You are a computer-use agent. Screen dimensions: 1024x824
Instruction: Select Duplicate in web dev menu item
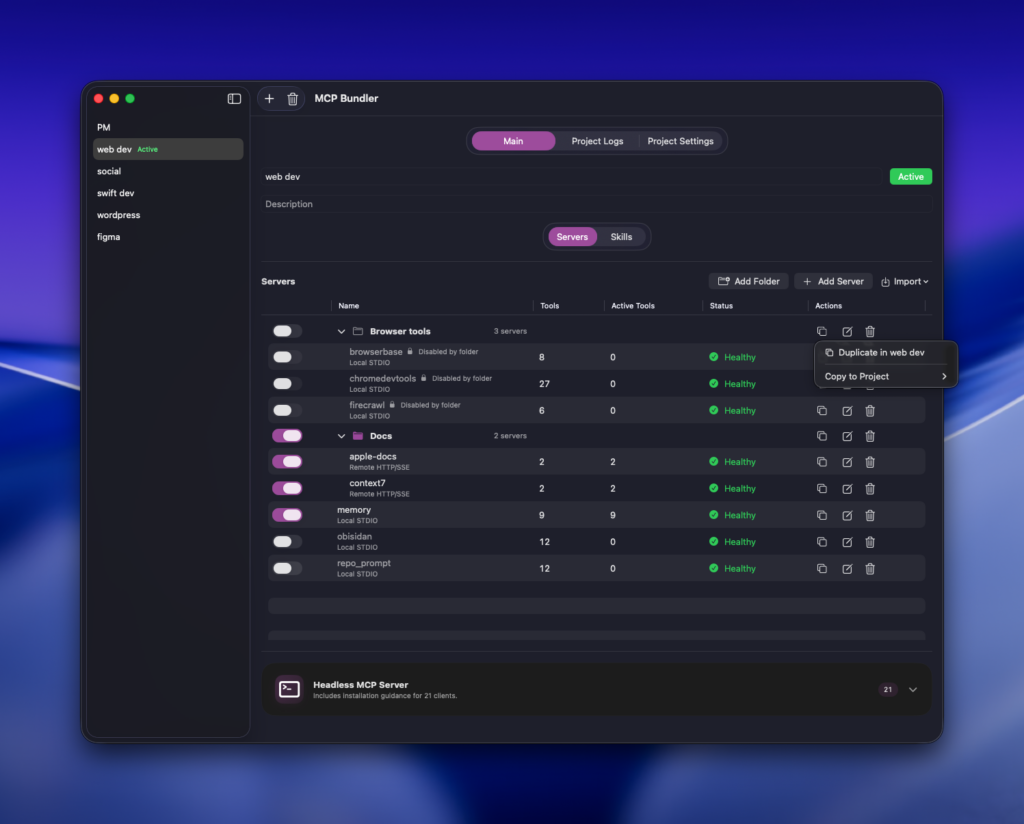[x=881, y=353]
